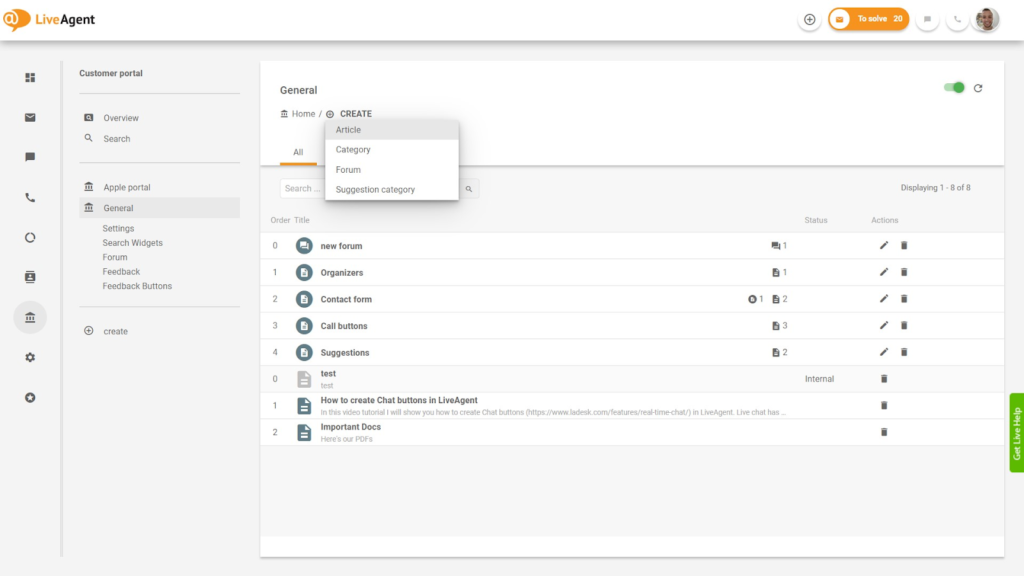Edit the Call buttons category
1024x576 pixels.
[x=884, y=326]
